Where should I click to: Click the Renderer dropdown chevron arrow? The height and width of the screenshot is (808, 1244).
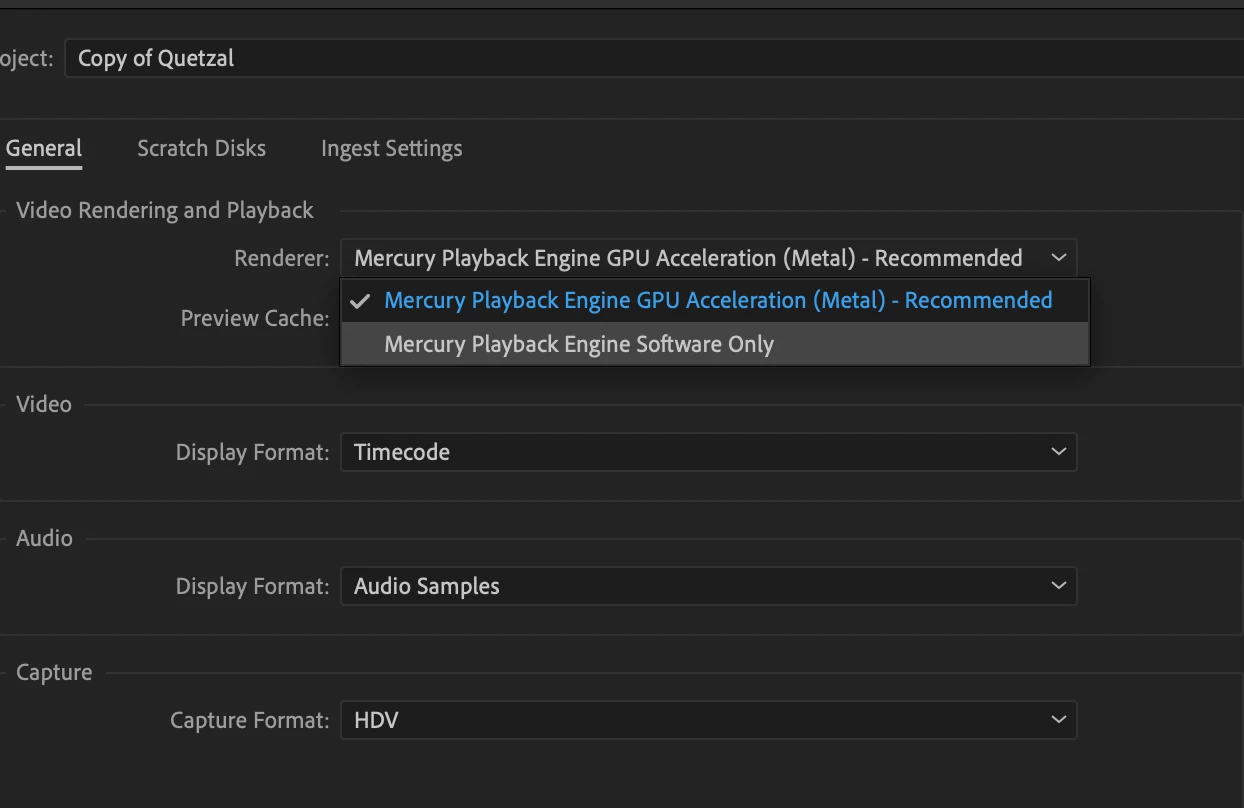tap(1058, 258)
